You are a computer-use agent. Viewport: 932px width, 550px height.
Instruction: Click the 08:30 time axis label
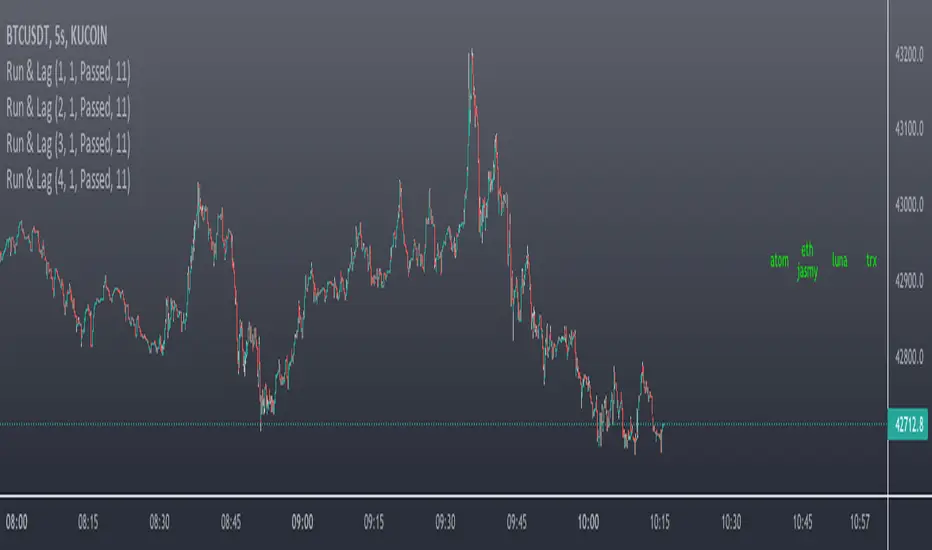point(159,522)
